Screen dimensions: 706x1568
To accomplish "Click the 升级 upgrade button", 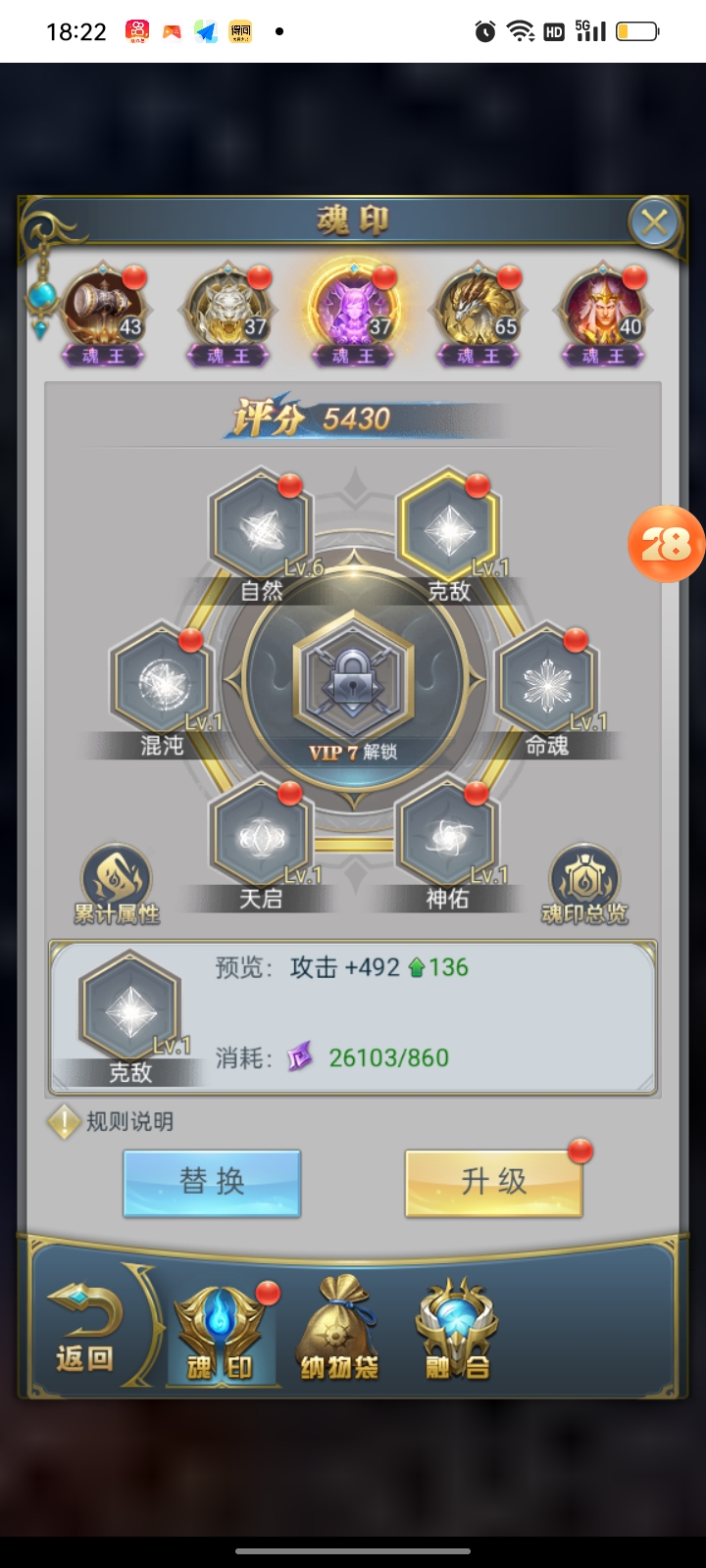I will [x=494, y=1183].
